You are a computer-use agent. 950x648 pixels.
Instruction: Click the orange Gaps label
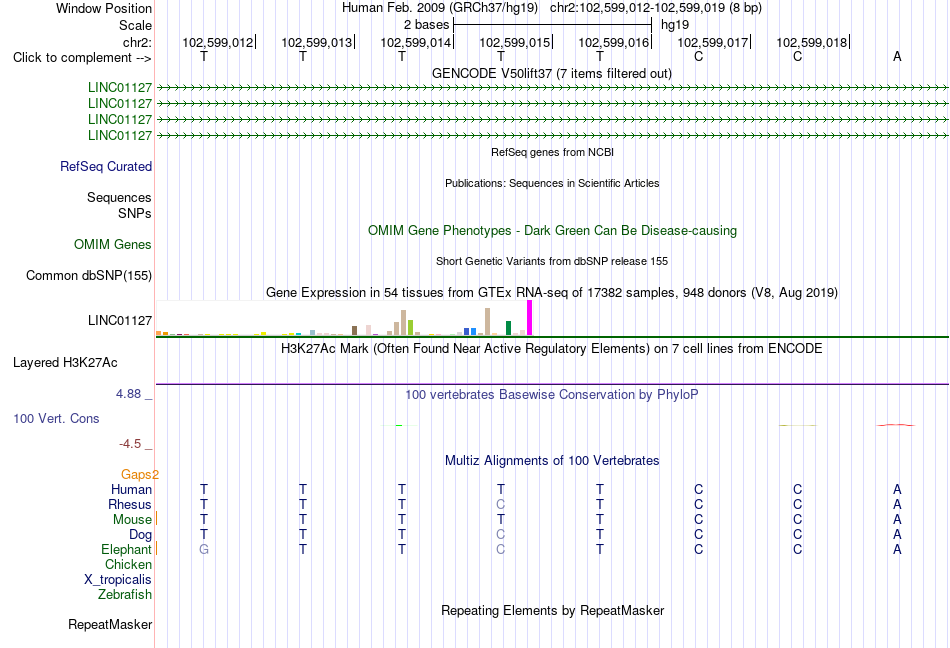coord(140,474)
